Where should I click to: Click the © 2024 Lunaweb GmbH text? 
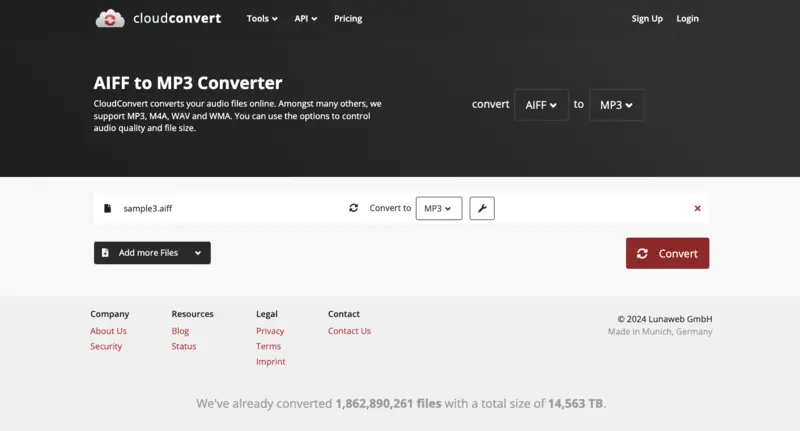[x=665, y=319]
